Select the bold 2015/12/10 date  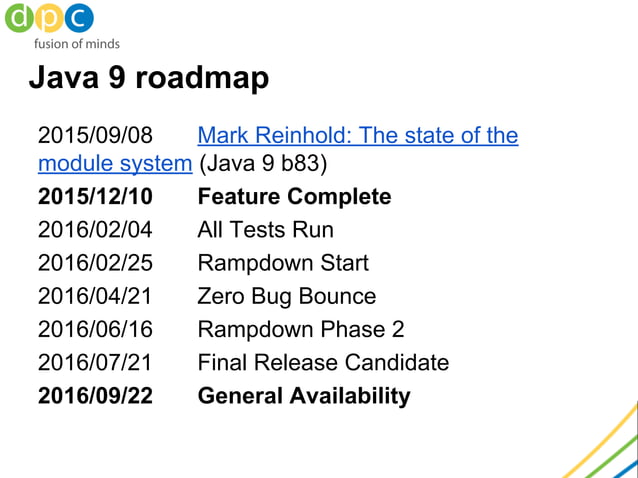(95, 196)
